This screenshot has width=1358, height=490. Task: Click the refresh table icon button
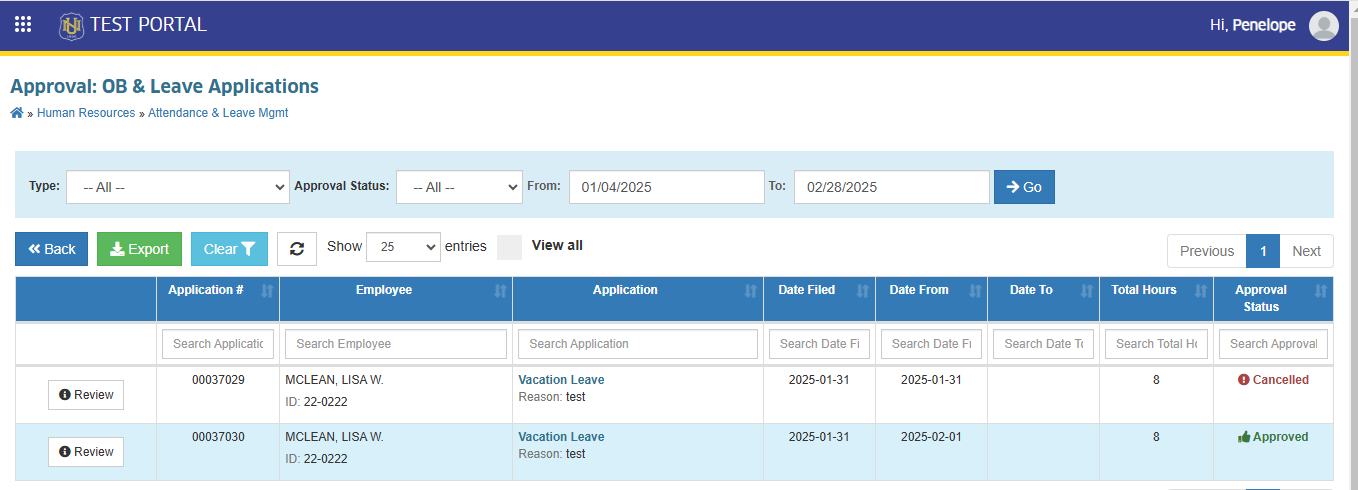click(x=297, y=249)
